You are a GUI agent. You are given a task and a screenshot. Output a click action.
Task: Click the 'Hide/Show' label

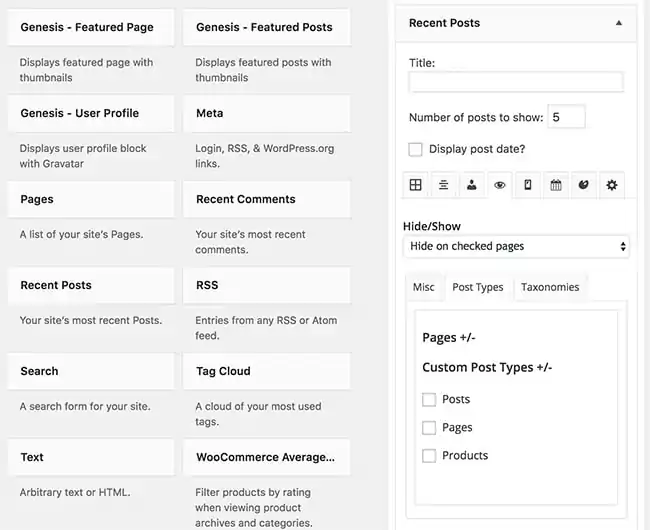(432, 226)
